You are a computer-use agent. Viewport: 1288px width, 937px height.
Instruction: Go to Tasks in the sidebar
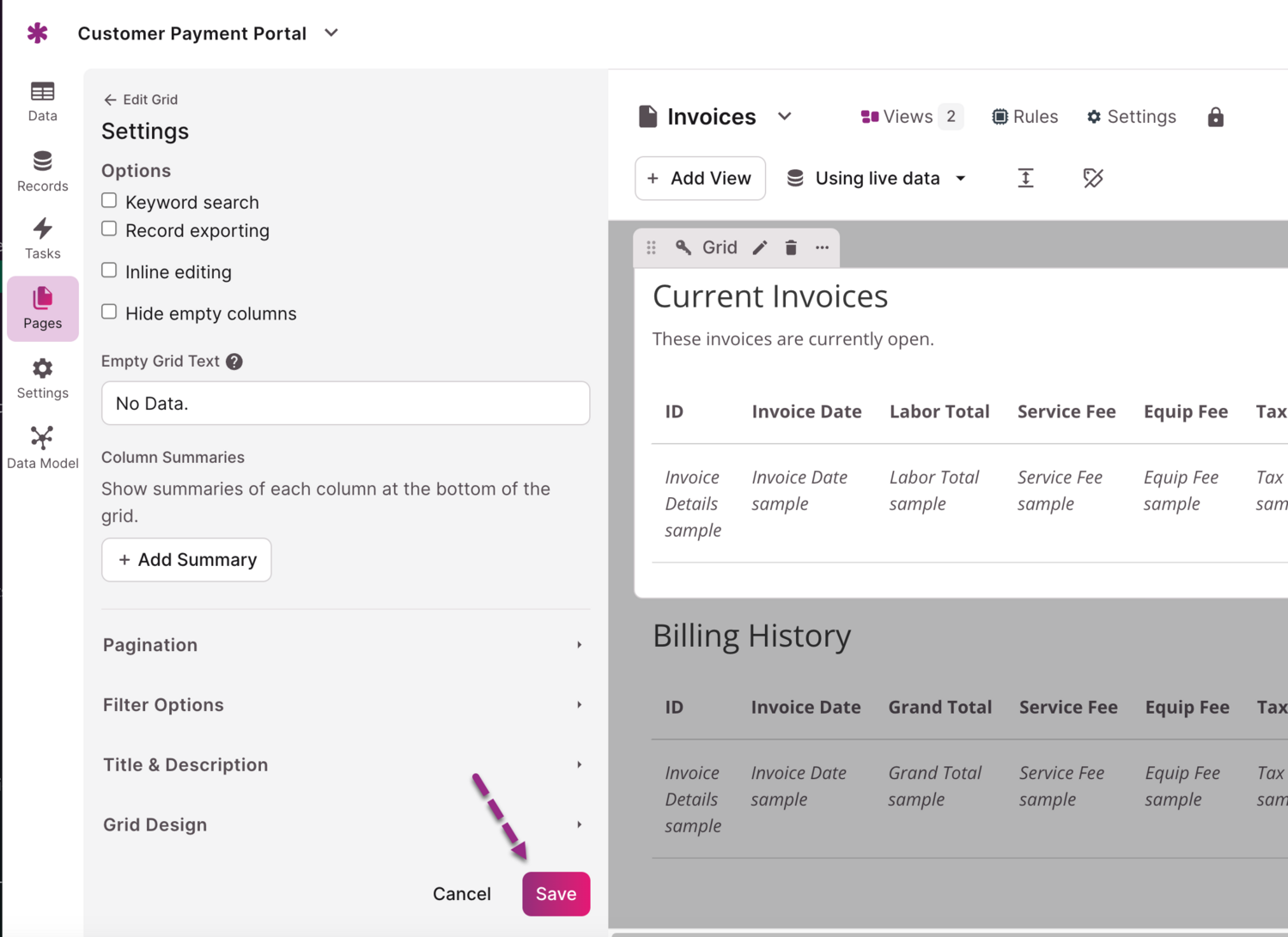[x=42, y=239]
